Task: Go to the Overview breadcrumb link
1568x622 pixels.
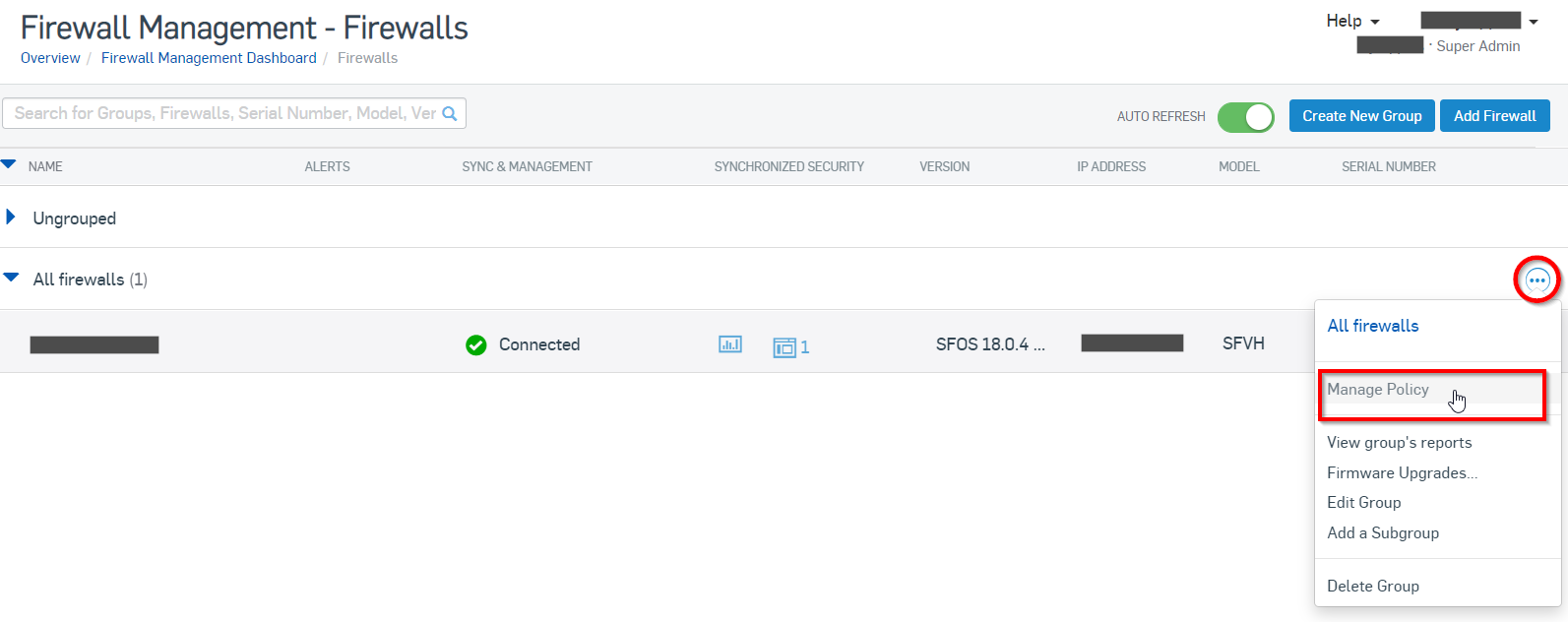Action: pos(50,58)
